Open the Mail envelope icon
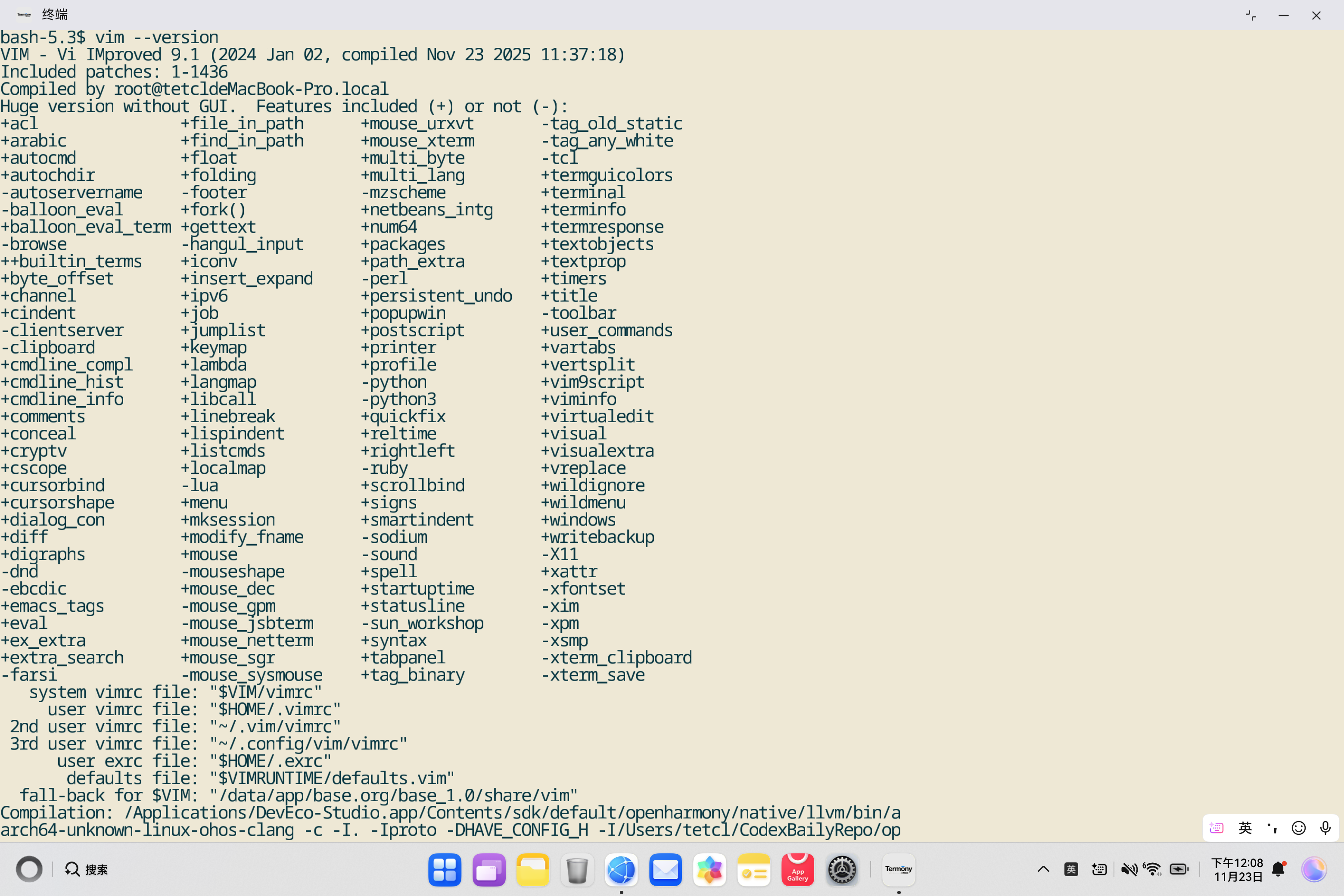 click(665, 870)
